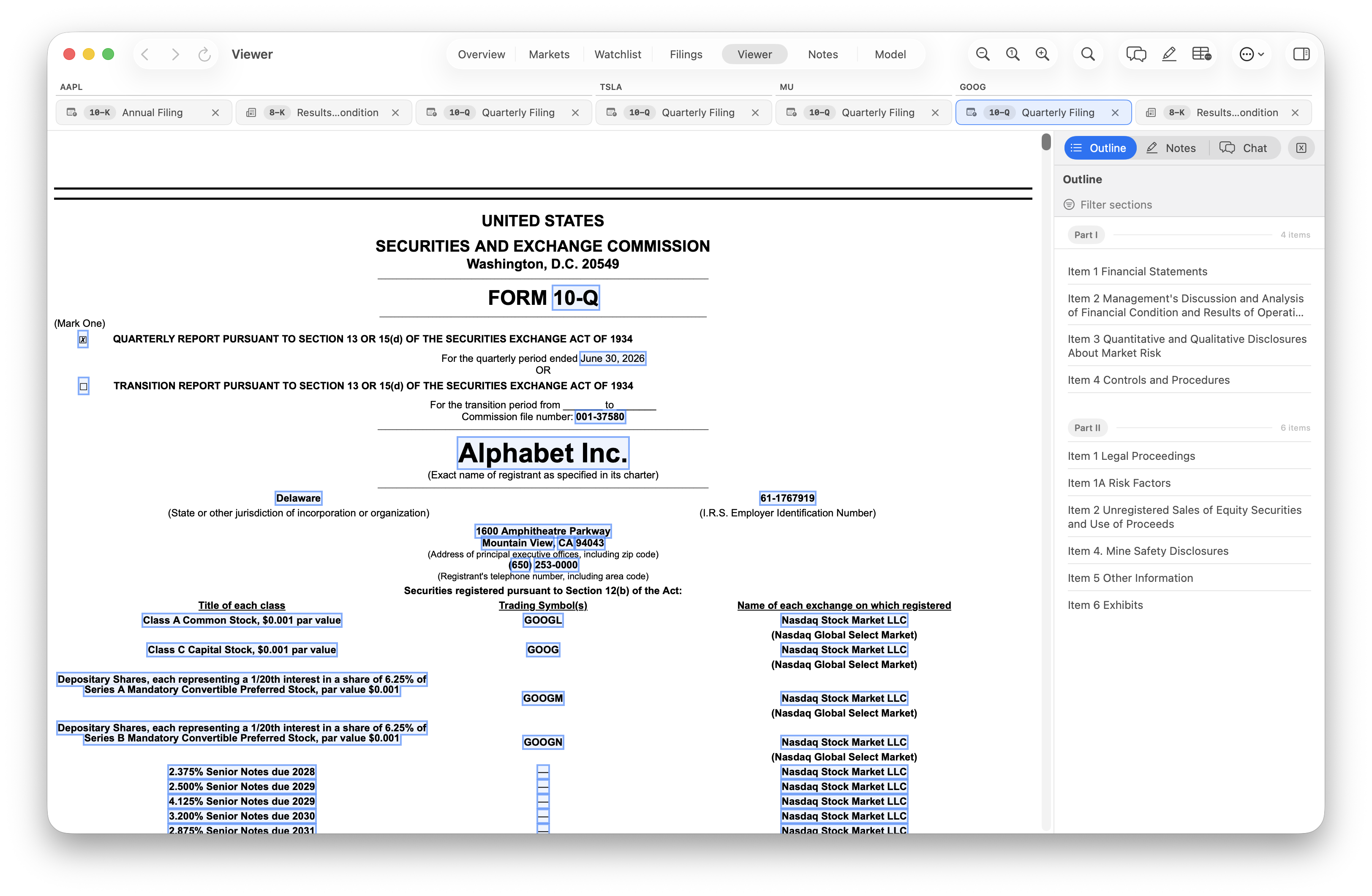Viewport: 1372px width, 896px height.
Task: Toggle the right sidebar panel icon
Action: click(x=1302, y=54)
